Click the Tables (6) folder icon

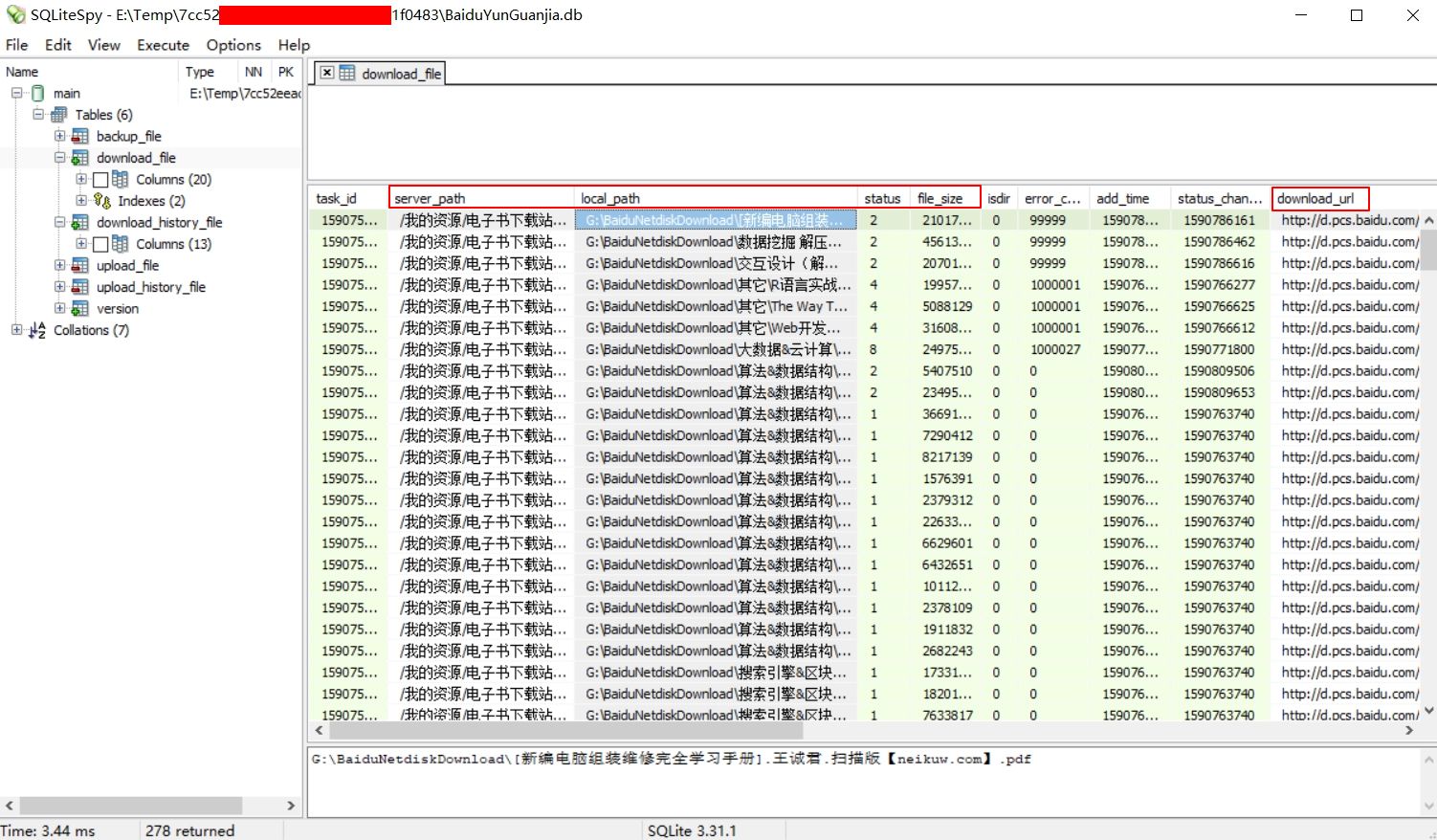point(59,115)
